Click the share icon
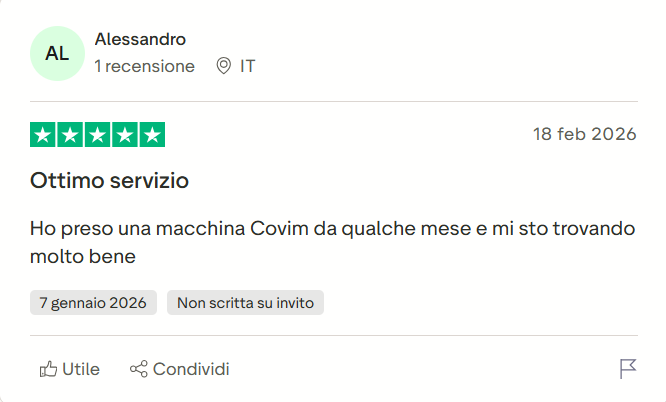Image resolution: width=666 pixels, height=402 pixels. pyautogui.click(x=139, y=369)
